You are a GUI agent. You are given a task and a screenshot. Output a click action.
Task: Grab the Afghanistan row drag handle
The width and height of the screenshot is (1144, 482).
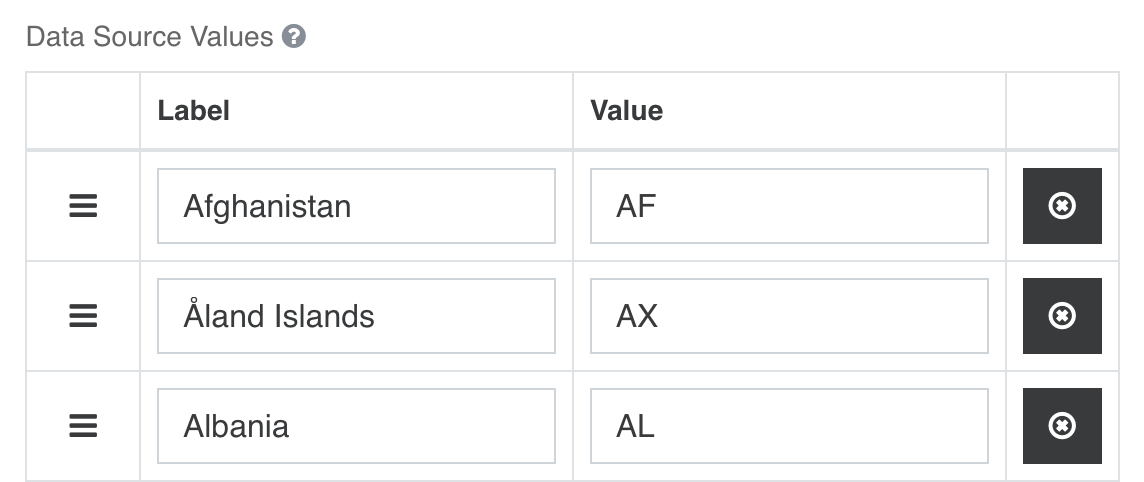click(83, 206)
